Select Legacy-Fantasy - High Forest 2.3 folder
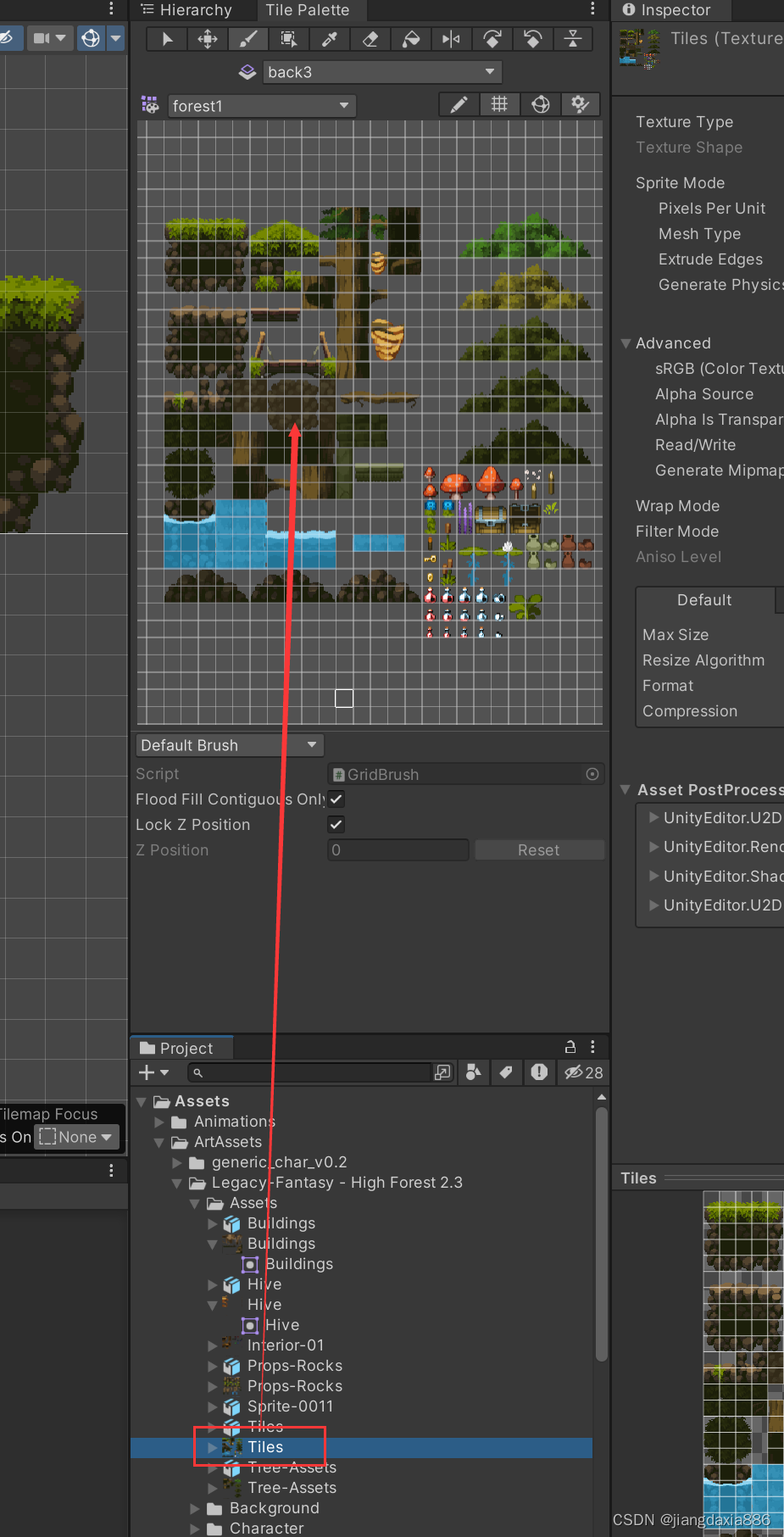Viewport: 784px width, 1537px height. [337, 1183]
